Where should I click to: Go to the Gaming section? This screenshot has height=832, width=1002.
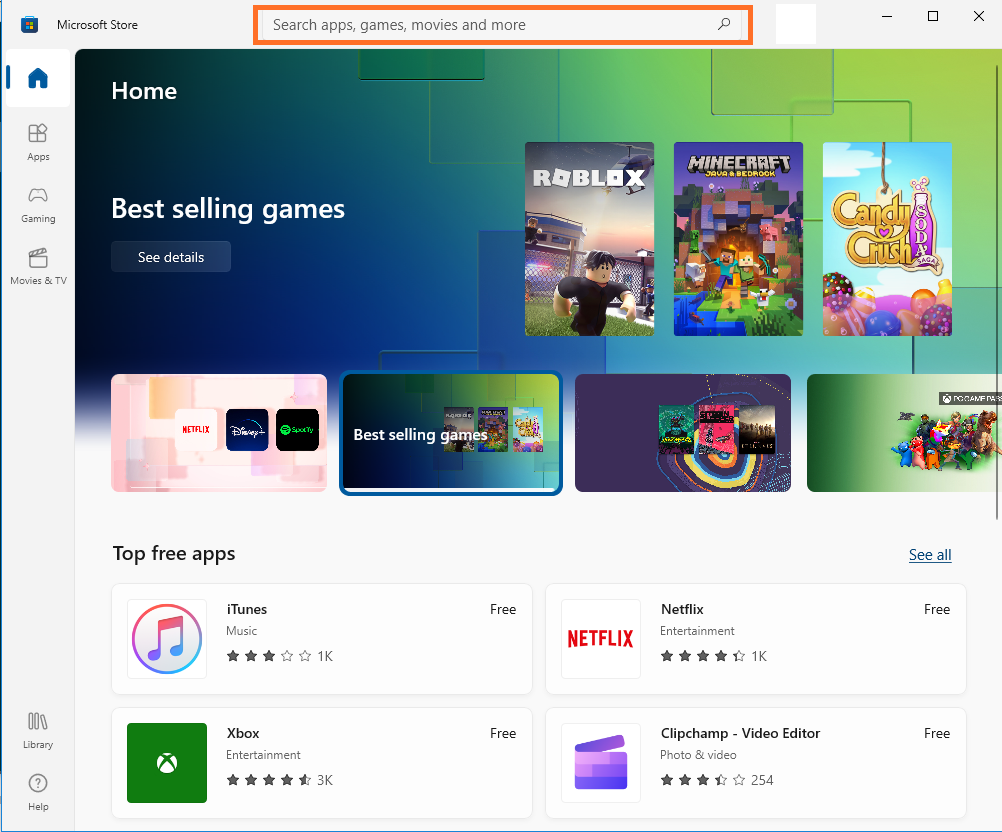[38, 204]
